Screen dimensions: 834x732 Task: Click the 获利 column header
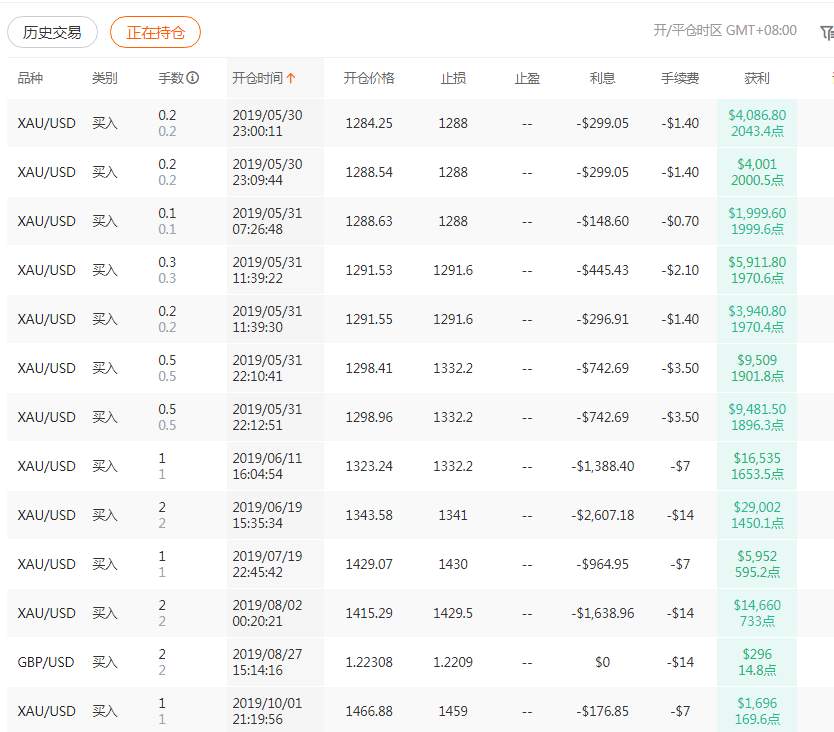click(x=756, y=78)
